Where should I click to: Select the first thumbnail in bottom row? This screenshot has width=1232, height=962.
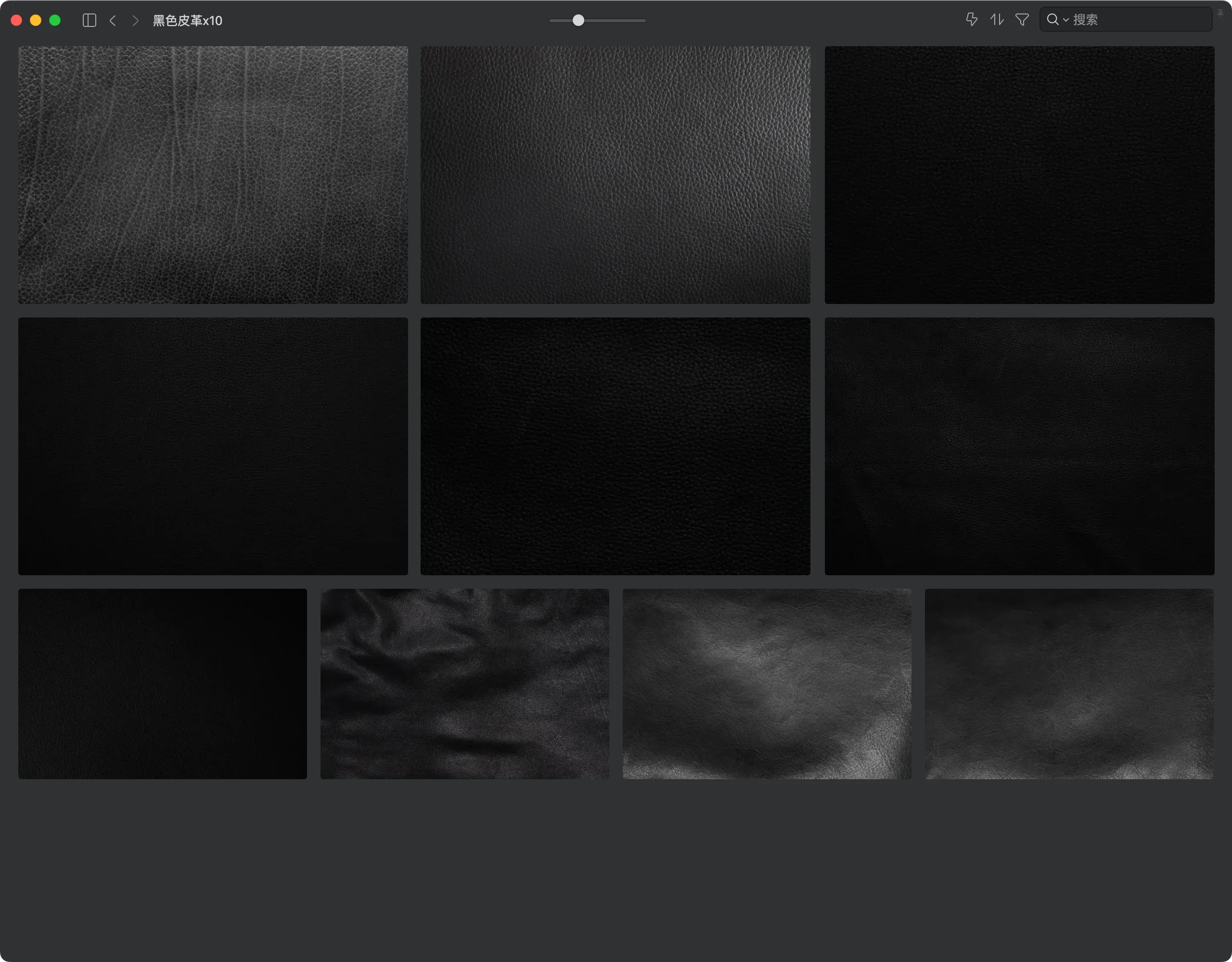click(x=163, y=684)
